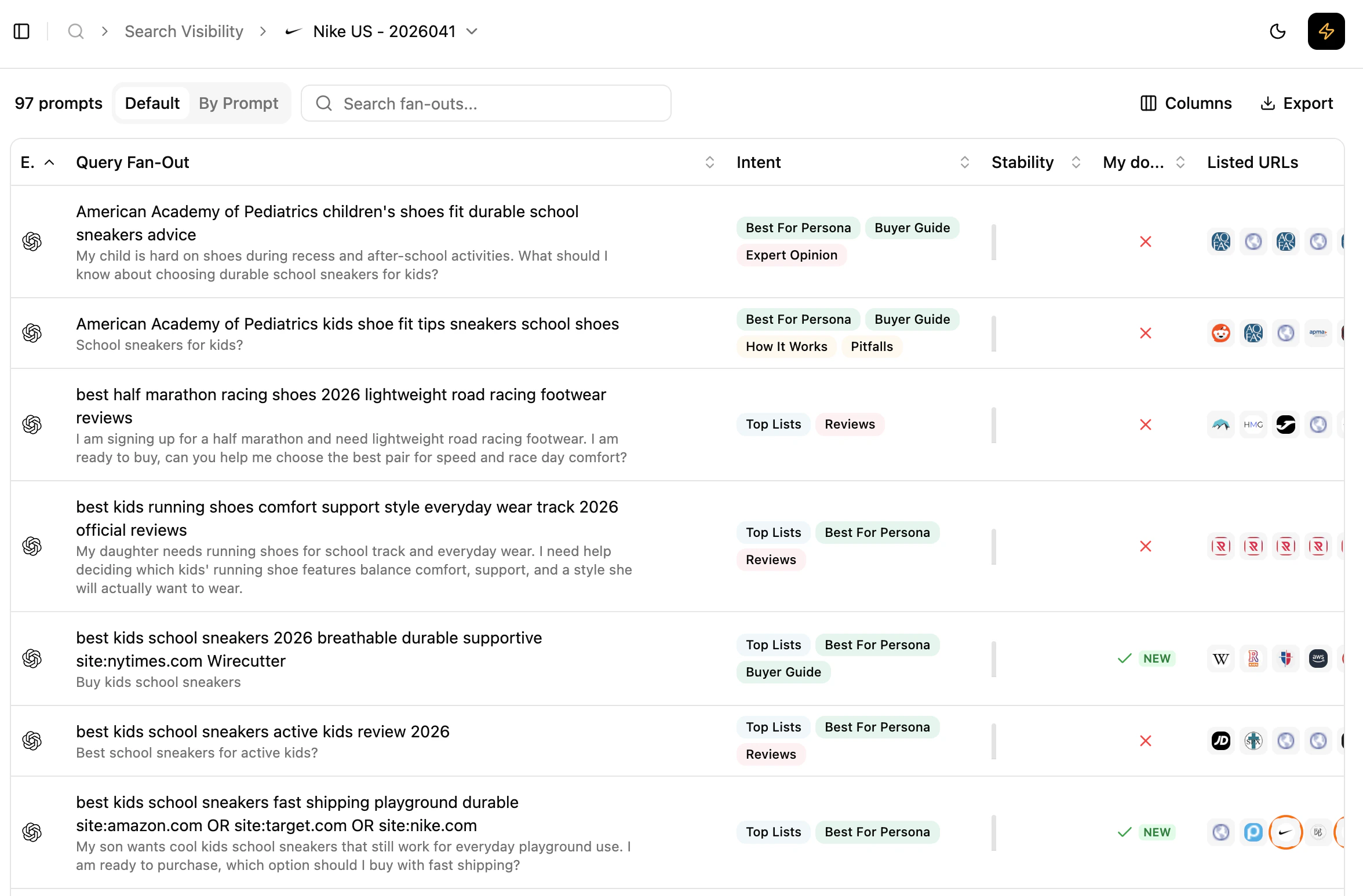
Task: Click ChatGPT icon for fast shipping playground row
Action: [x=32, y=832]
